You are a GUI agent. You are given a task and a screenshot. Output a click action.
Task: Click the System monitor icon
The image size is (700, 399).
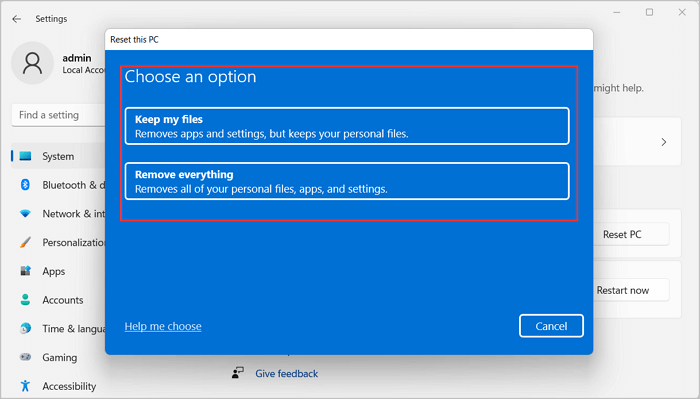pyautogui.click(x=25, y=156)
